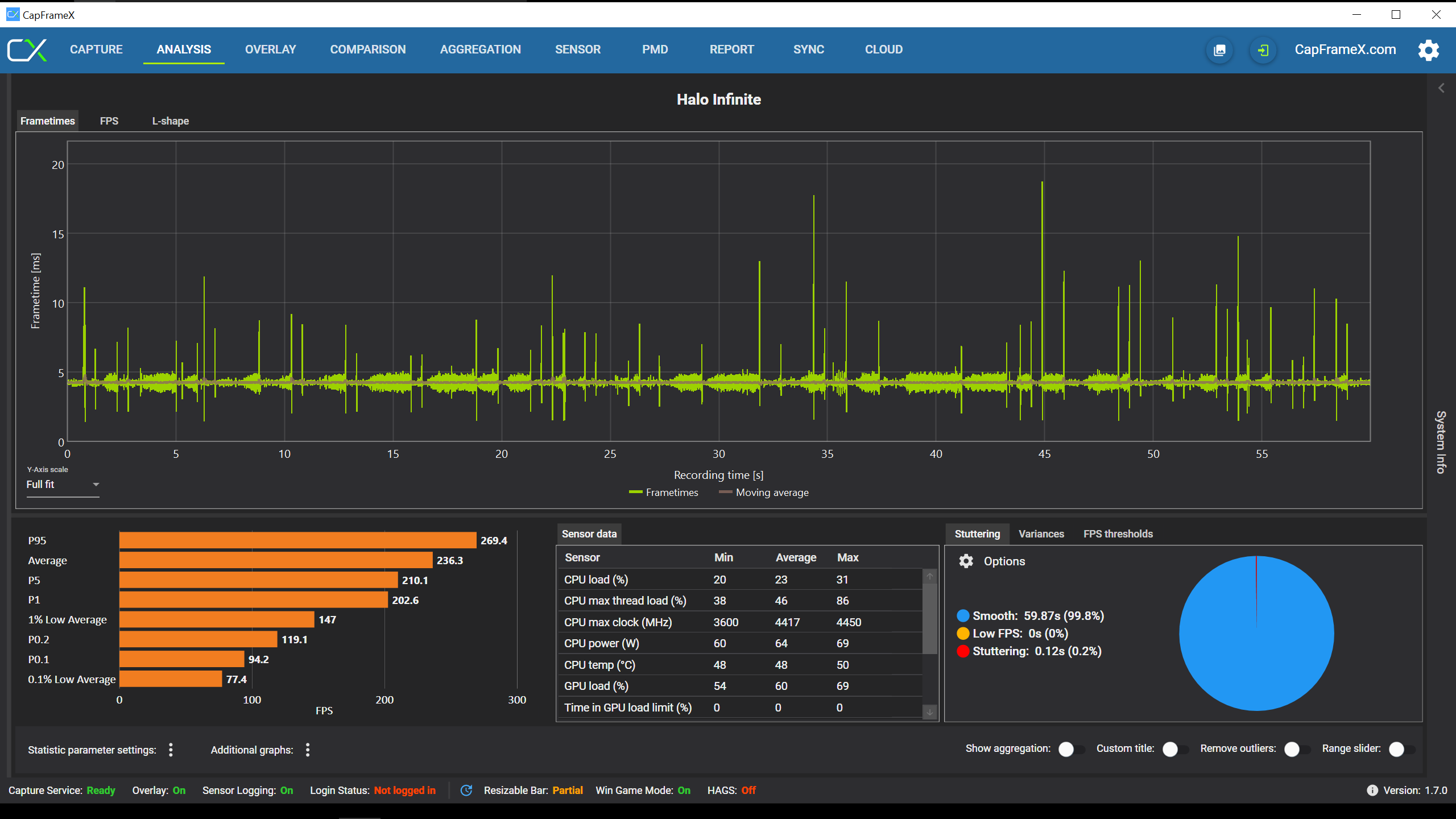Click the CapFrameX logo icon

click(27, 50)
